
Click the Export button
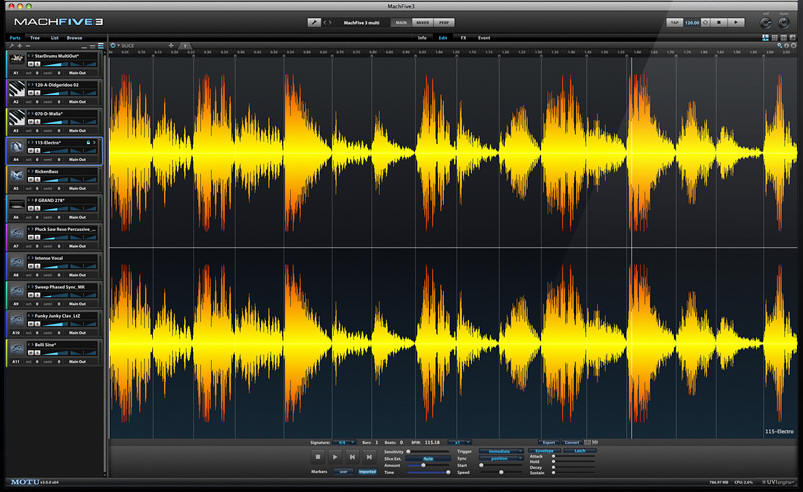tap(549, 441)
